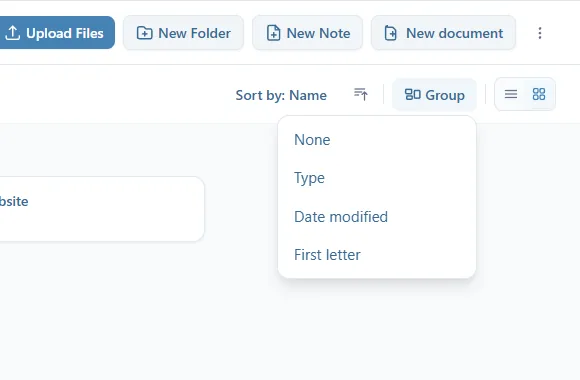This screenshot has width=580, height=380.
Task: Create a New document
Action: point(443,33)
